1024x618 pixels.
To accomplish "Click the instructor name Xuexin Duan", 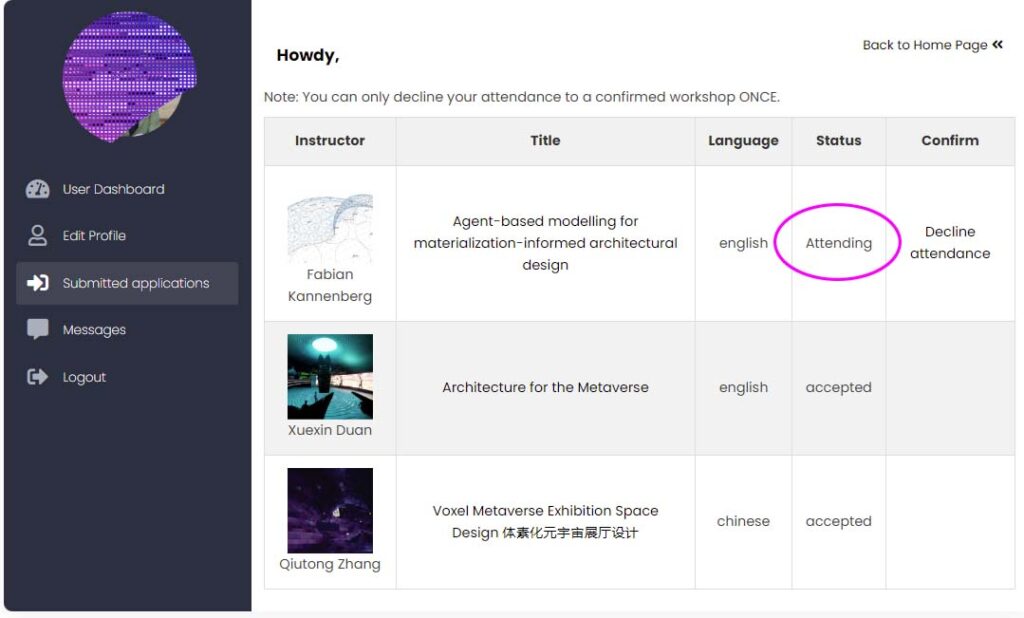I will 330,430.
